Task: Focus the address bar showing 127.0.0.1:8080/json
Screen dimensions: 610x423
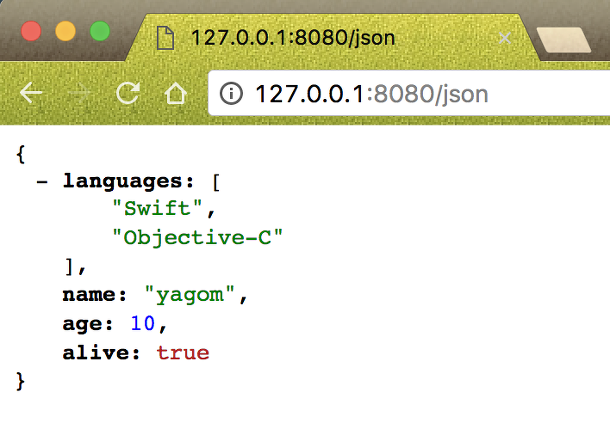Action: click(x=408, y=93)
